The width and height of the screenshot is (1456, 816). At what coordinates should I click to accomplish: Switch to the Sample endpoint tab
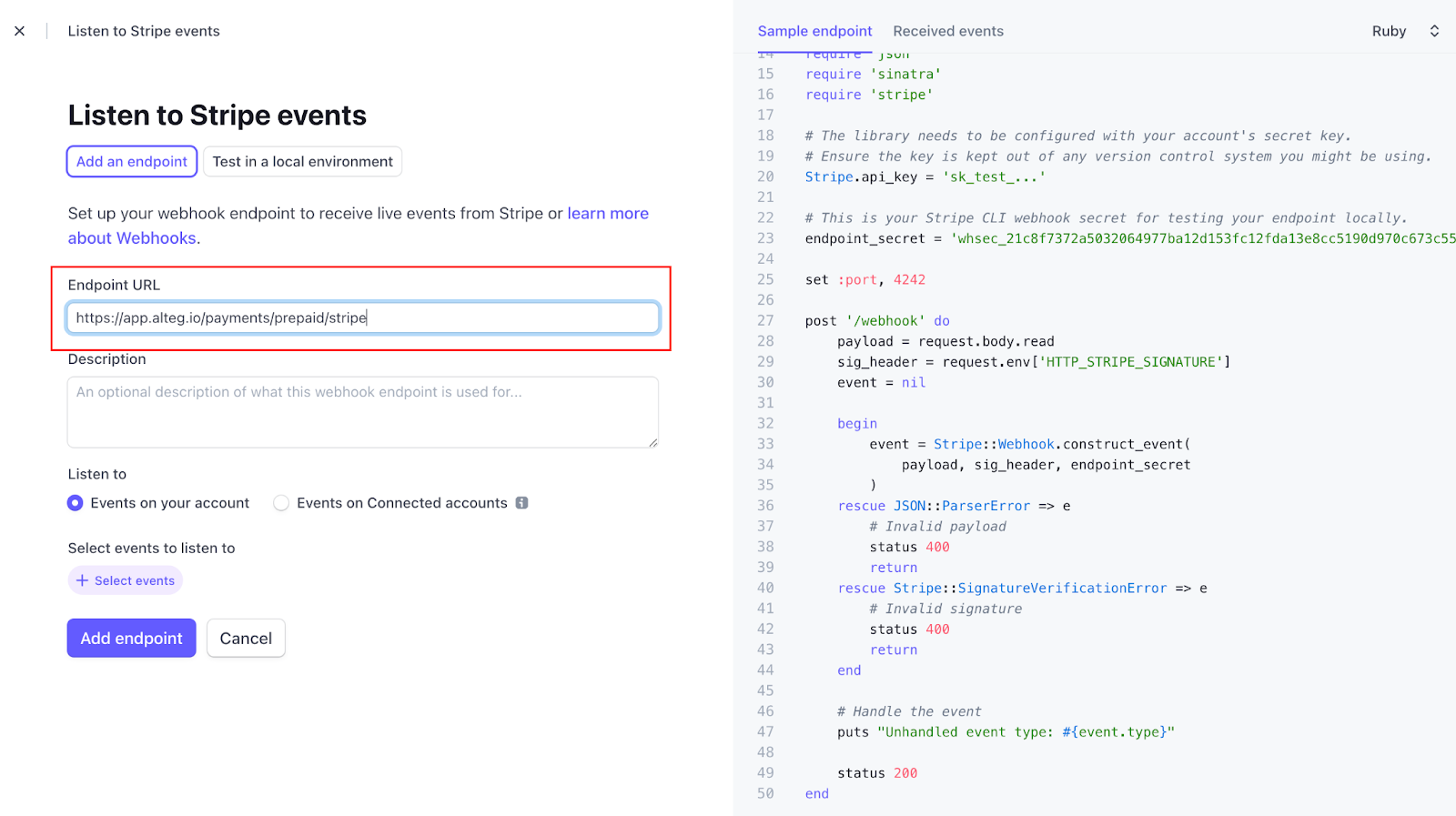814,31
